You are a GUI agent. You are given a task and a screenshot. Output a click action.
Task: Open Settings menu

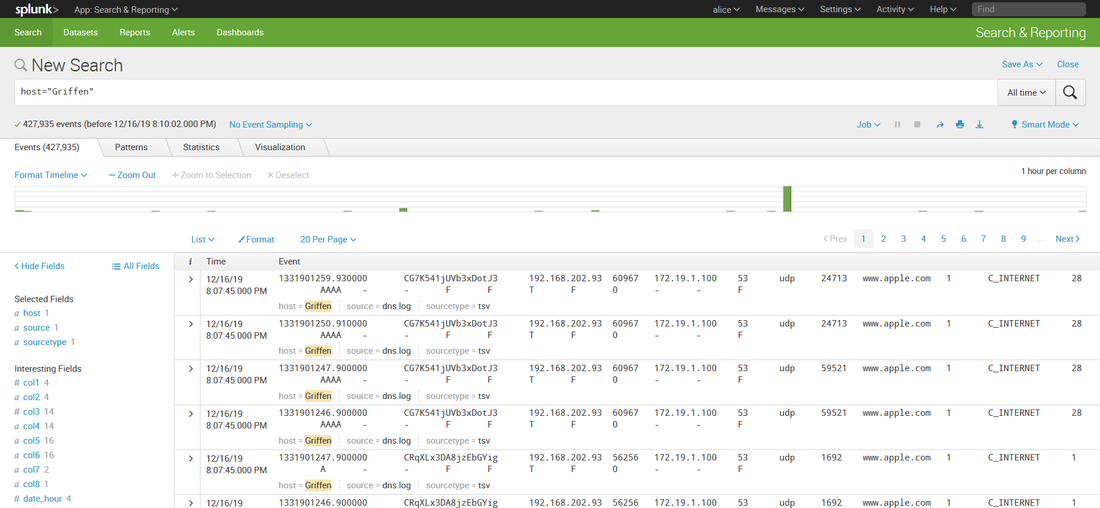840,9
